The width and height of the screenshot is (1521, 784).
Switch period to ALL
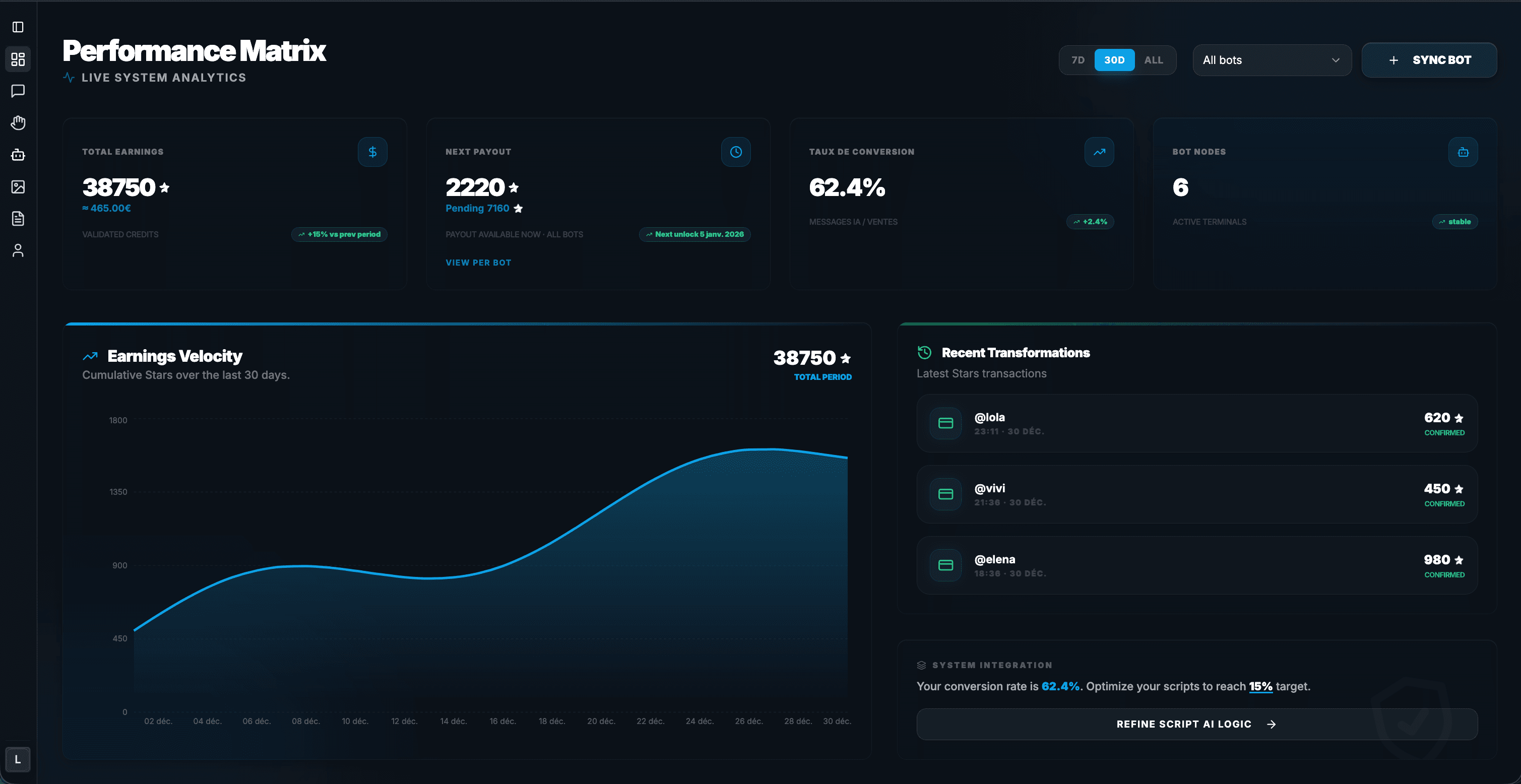click(x=1153, y=59)
